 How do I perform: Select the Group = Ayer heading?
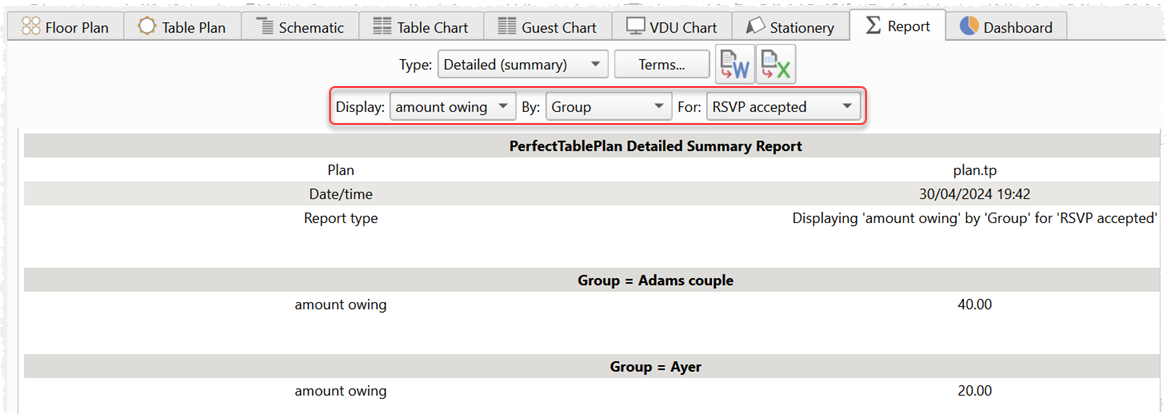[655, 367]
